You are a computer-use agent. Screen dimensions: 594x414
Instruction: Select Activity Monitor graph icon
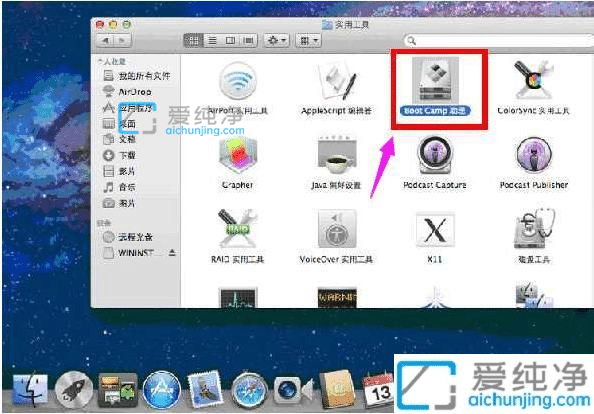click(x=238, y=298)
